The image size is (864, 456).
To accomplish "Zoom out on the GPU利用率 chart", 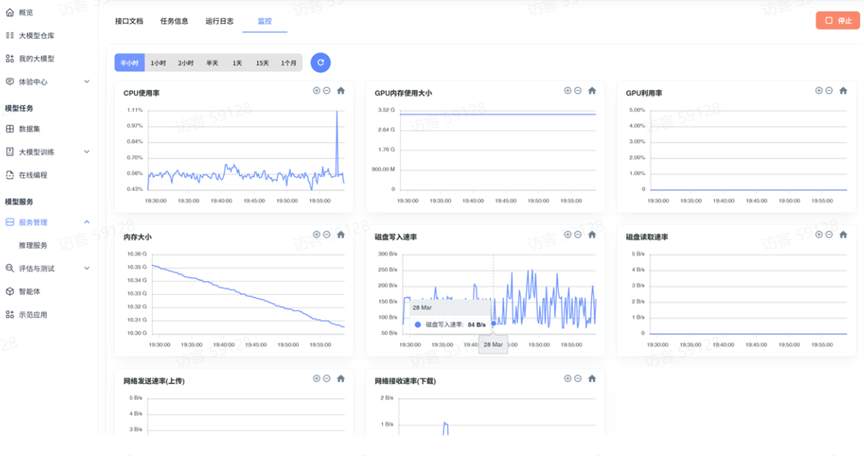I will coord(829,90).
